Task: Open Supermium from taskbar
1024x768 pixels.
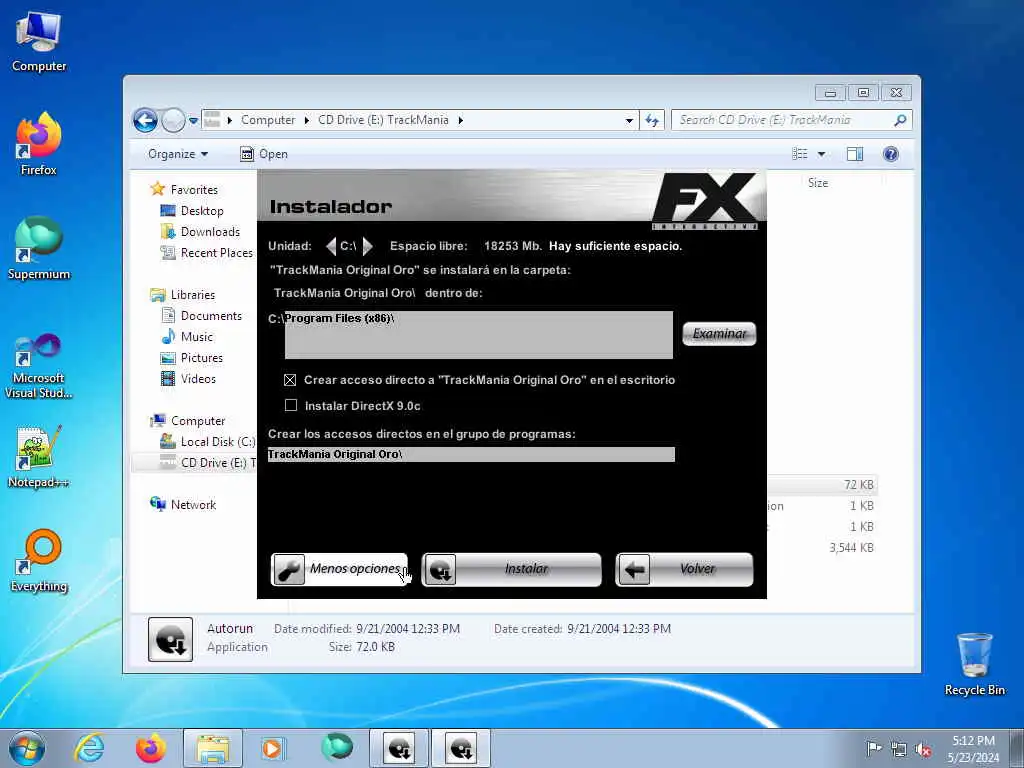Action: point(336,748)
